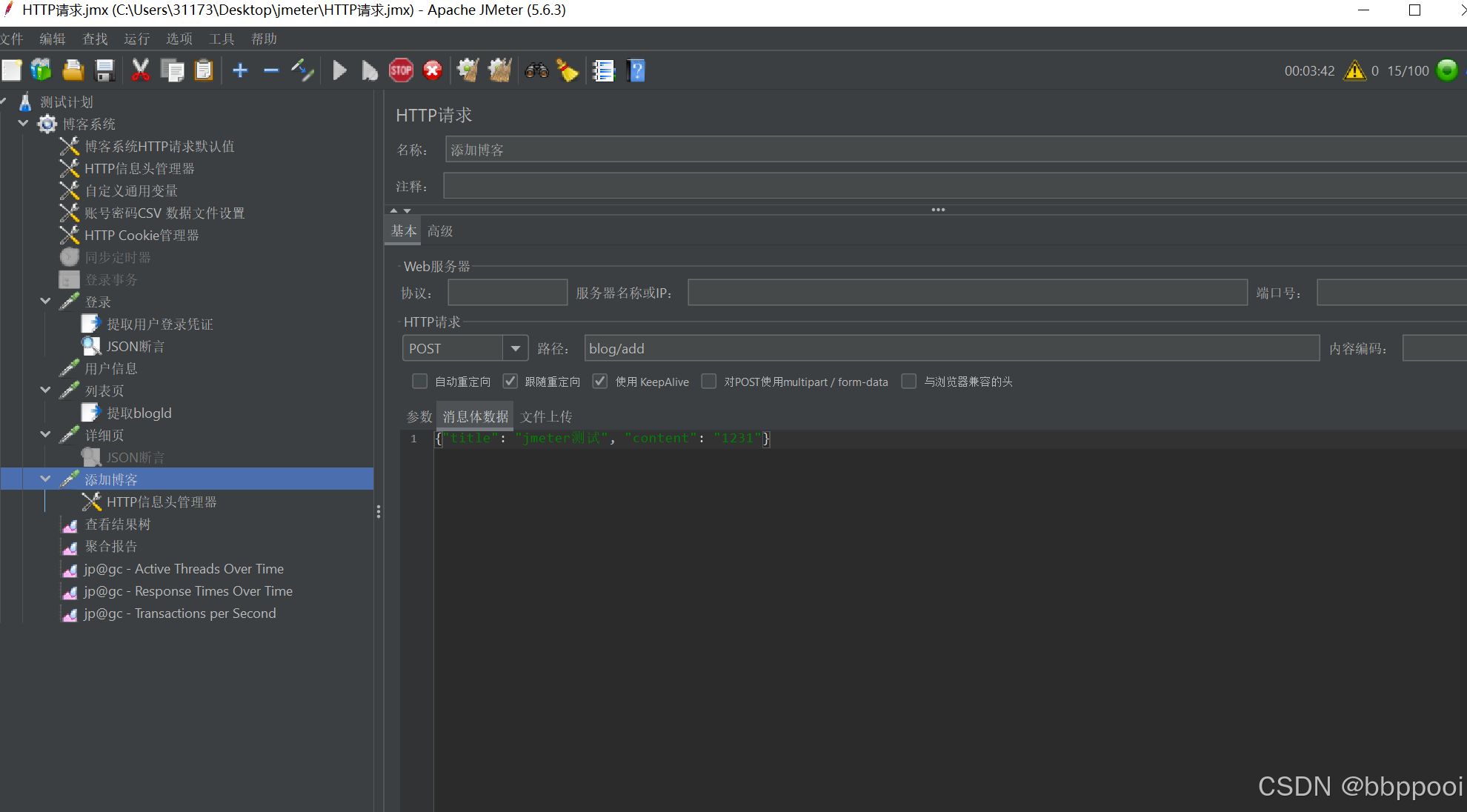The width and height of the screenshot is (1467, 812).
Task: Collapse the 登录 tree node
Action: [45, 302]
